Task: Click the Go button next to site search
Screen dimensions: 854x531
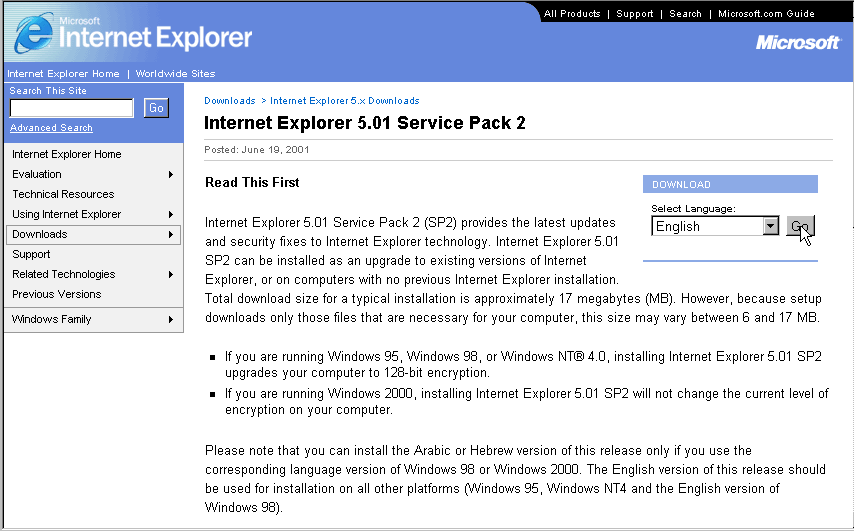Action: pos(156,108)
